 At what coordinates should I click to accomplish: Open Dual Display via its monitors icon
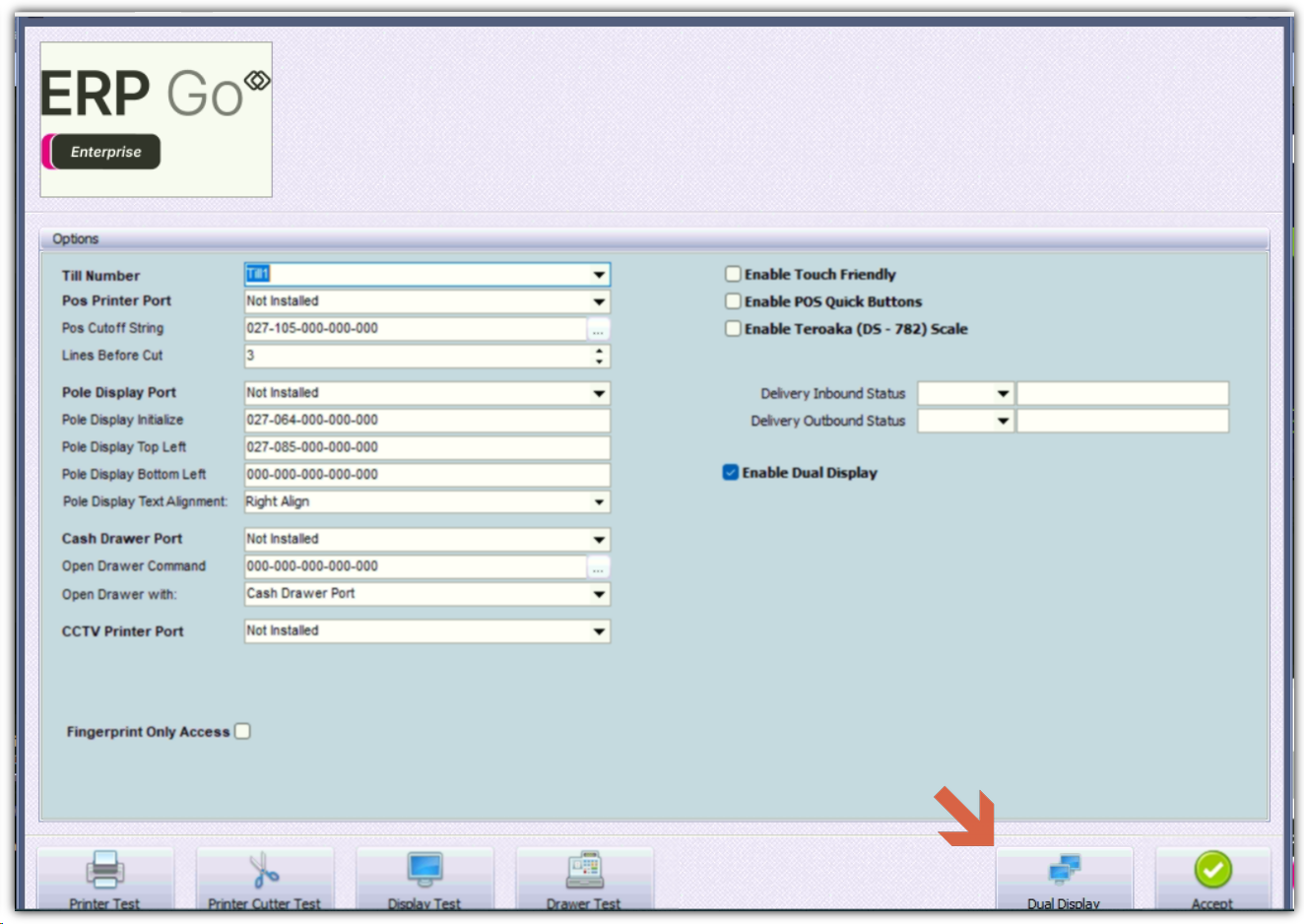[x=1064, y=870]
